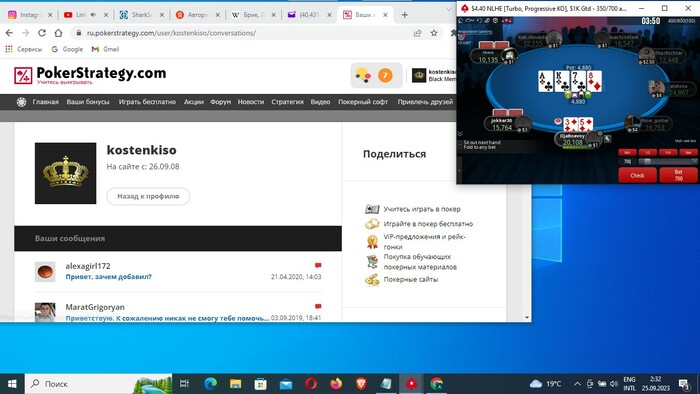Open the Windows Start menu
The height and width of the screenshot is (394, 700).
pyautogui.click(x=12, y=384)
